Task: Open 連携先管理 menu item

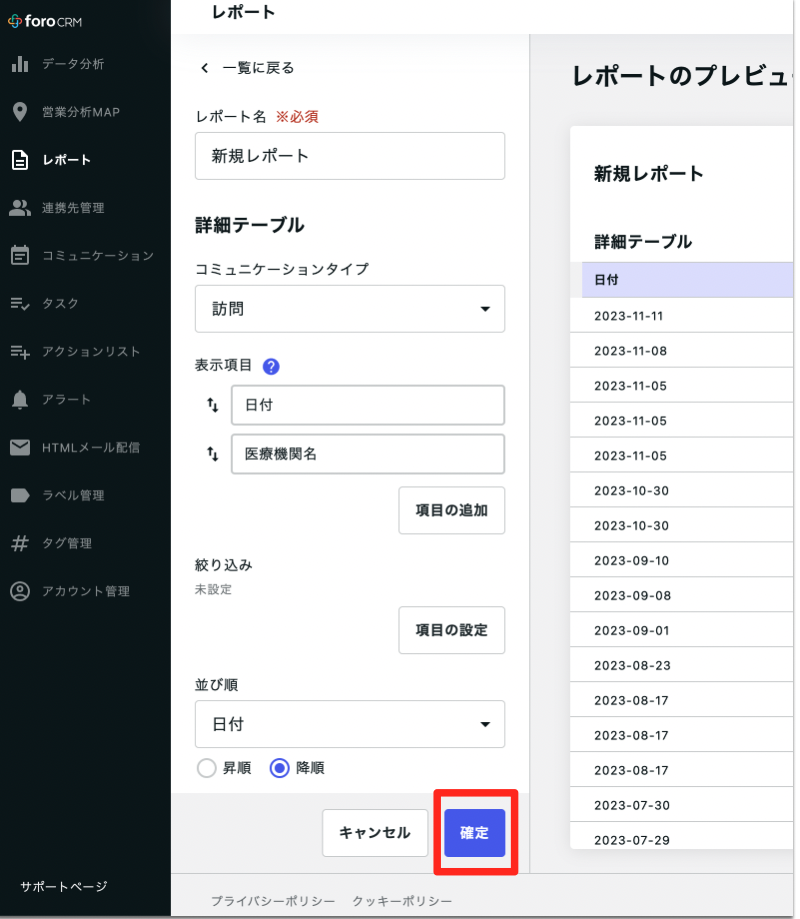Action: [73, 207]
